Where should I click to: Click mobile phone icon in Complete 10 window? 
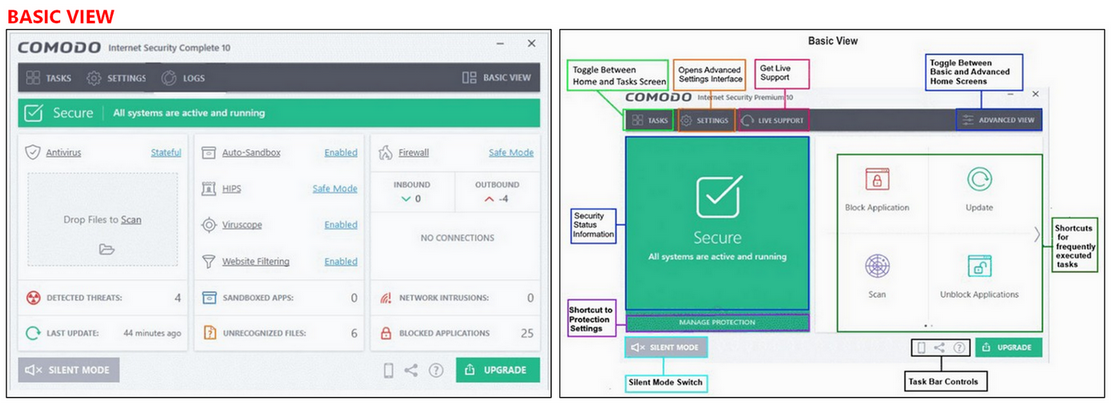pyautogui.click(x=389, y=371)
